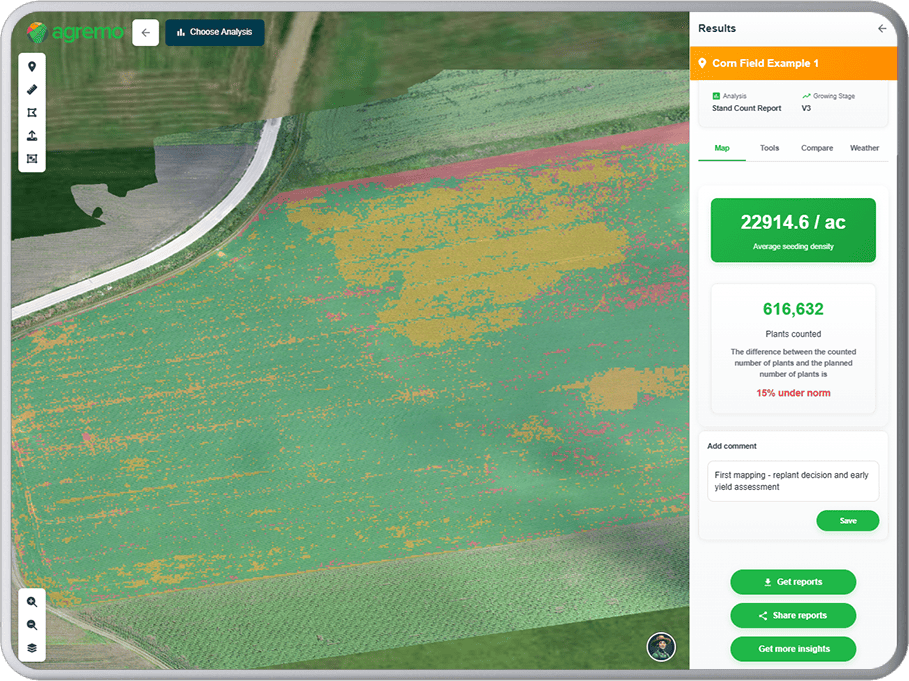Open the map layers selector
Image resolution: width=909 pixels, height=681 pixels.
pyautogui.click(x=32, y=648)
